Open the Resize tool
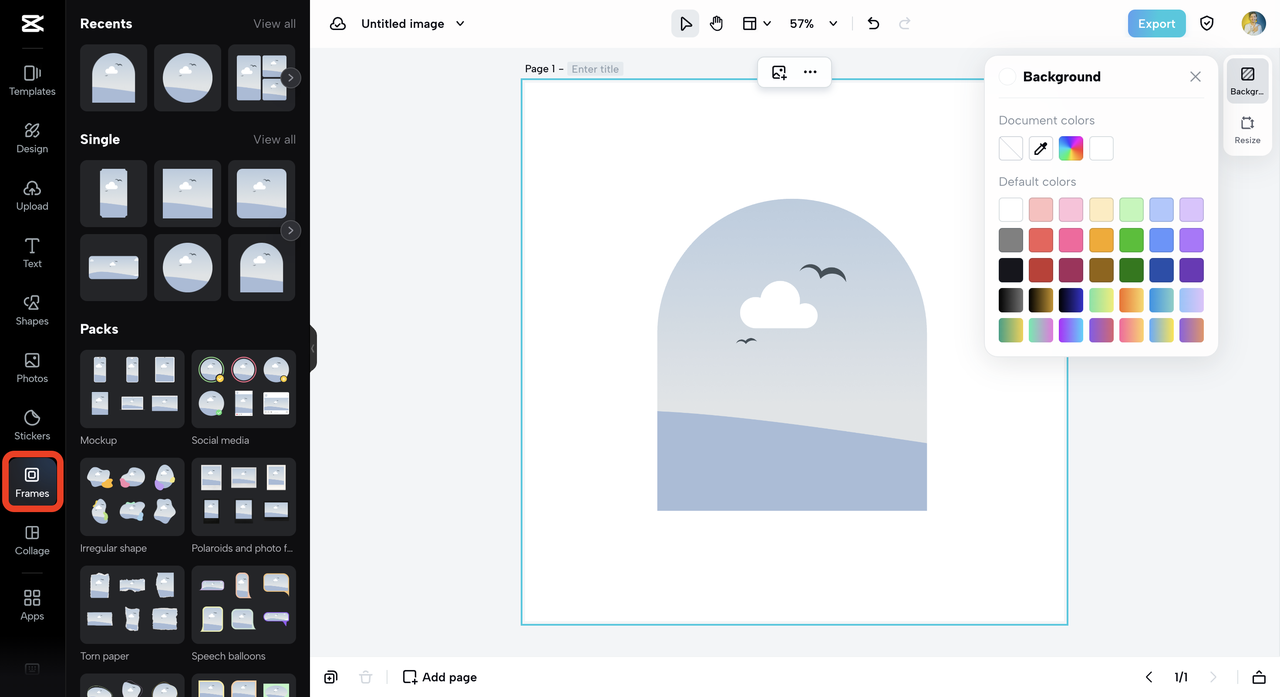Image resolution: width=1280 pixels, height=697 pixels. pyautogui.click(x=1247, y=130)
